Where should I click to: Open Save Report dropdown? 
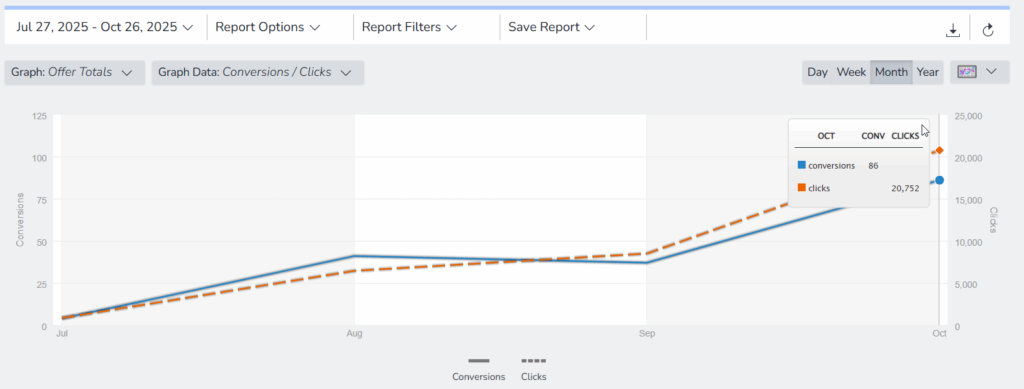coord(552,27)
